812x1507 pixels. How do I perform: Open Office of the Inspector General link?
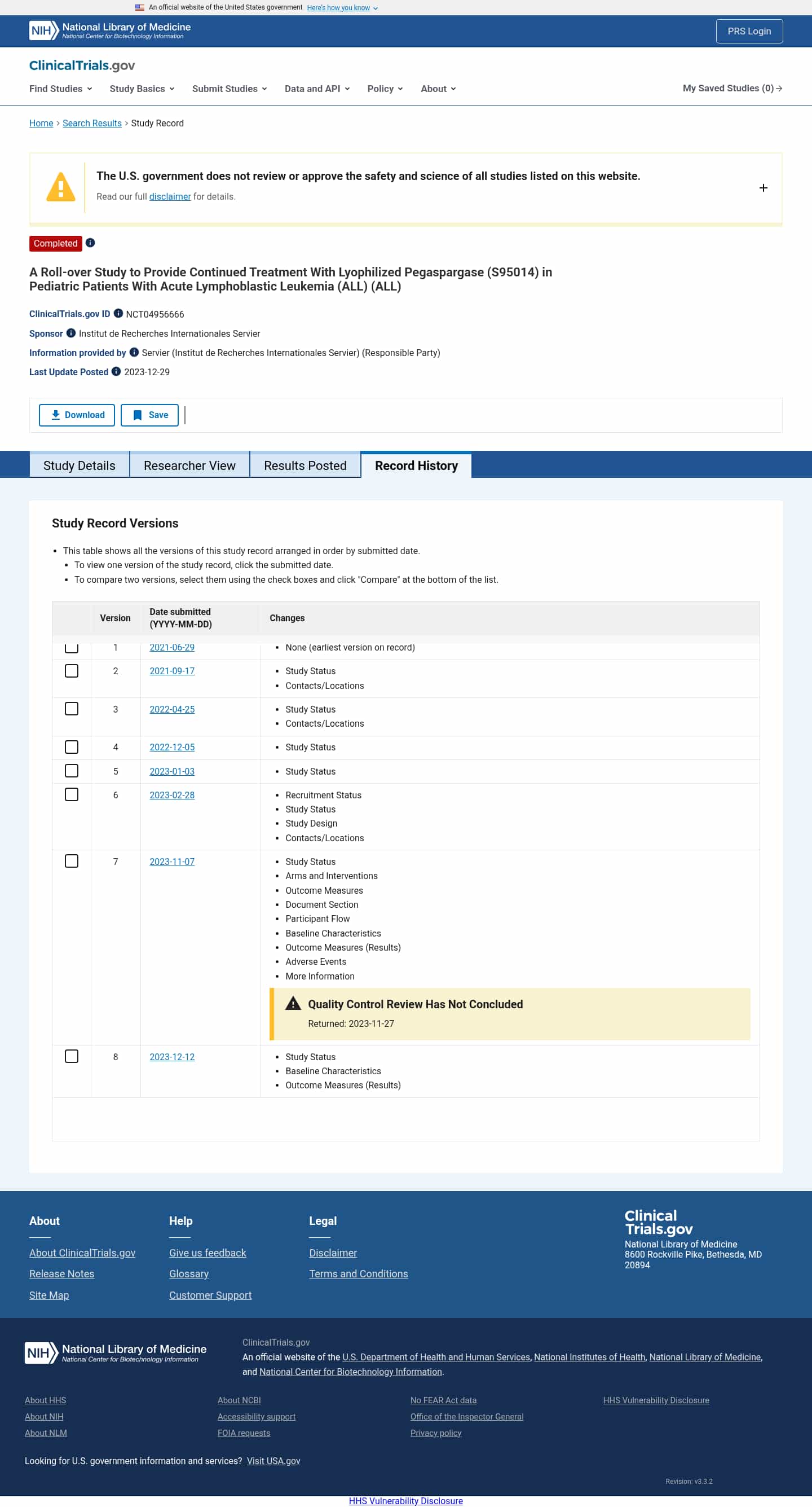[466, 1416]
